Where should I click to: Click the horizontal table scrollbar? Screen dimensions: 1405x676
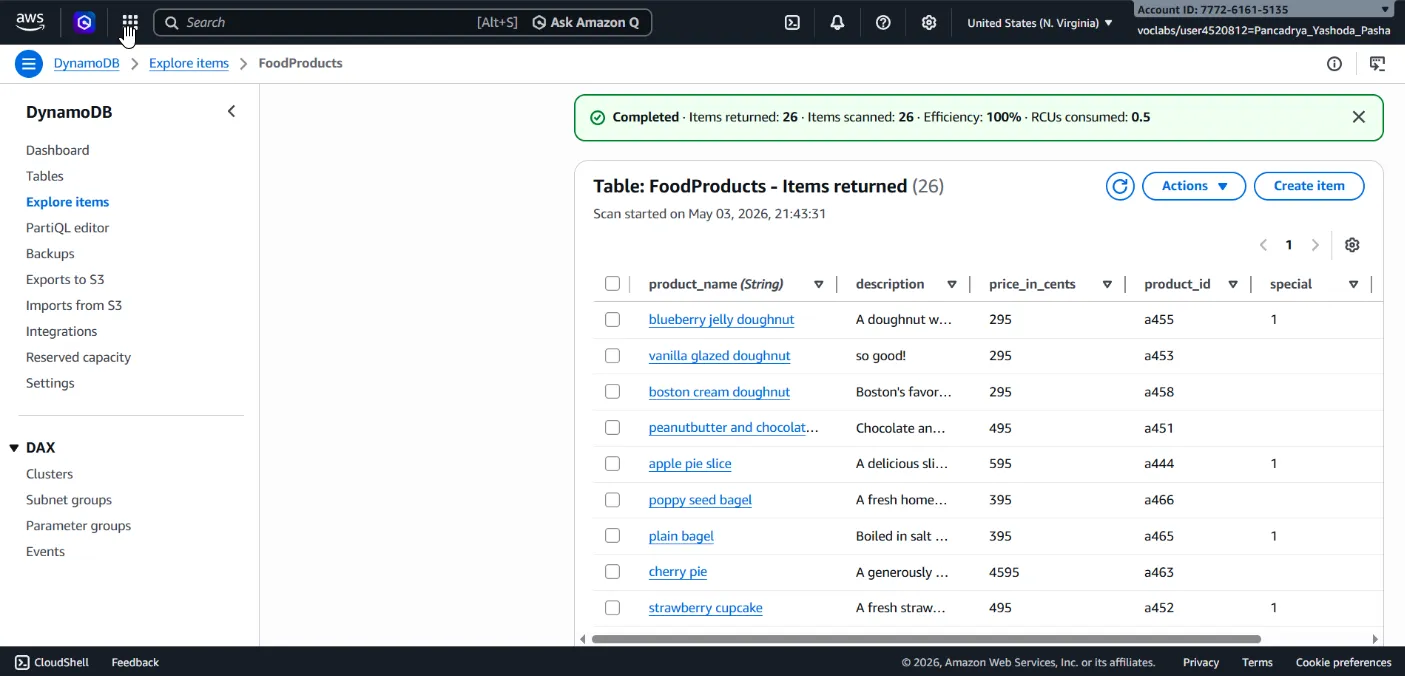coord(926,639)
